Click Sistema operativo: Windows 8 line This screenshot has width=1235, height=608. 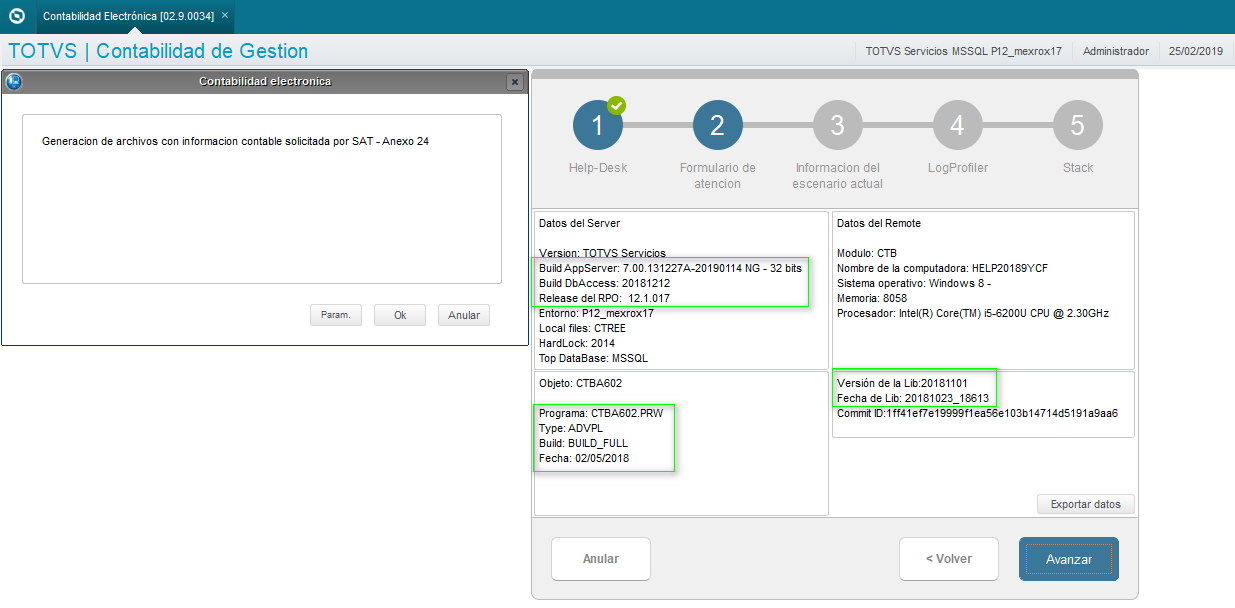(914, 283)
